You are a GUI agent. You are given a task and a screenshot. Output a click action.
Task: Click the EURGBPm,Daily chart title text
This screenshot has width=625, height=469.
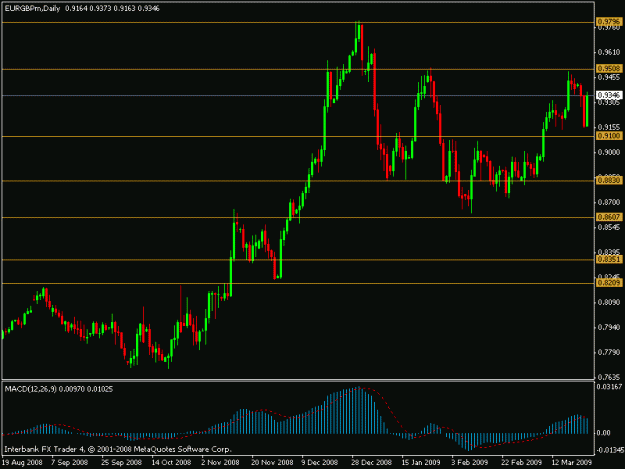[x=32, y=8]
